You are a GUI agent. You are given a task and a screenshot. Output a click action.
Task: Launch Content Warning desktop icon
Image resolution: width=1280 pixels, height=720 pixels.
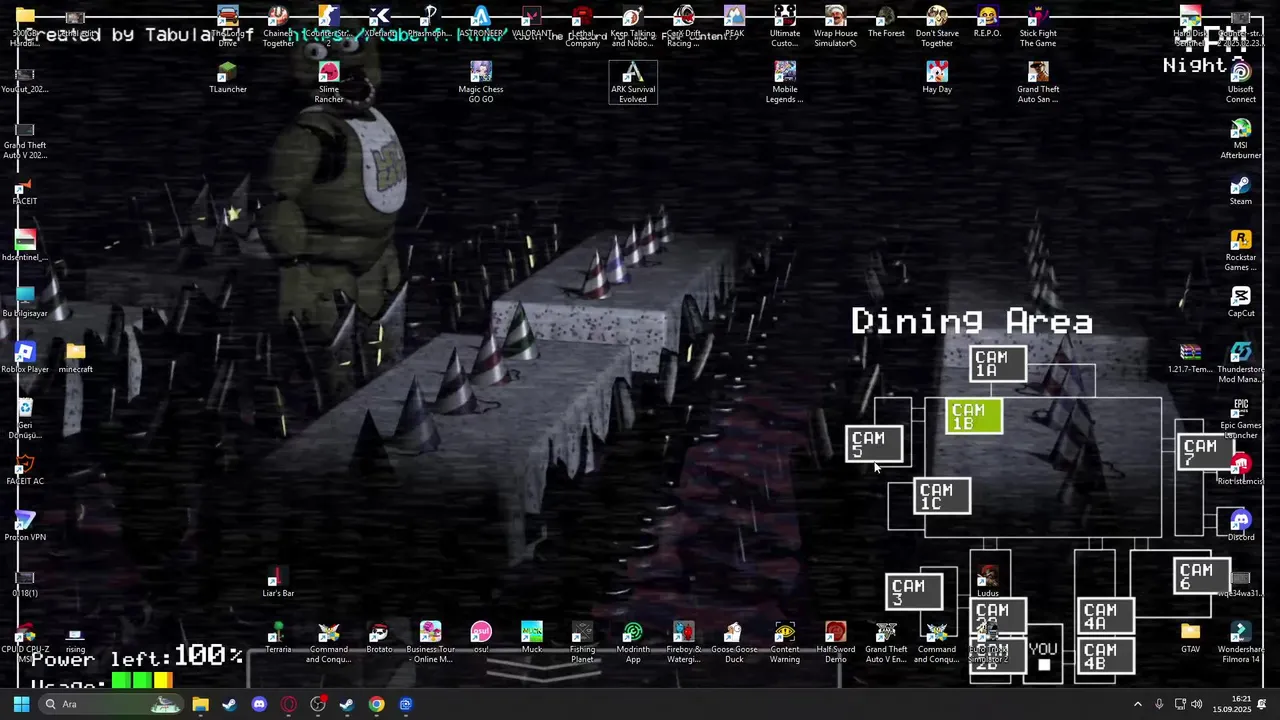tap(785, 642)
